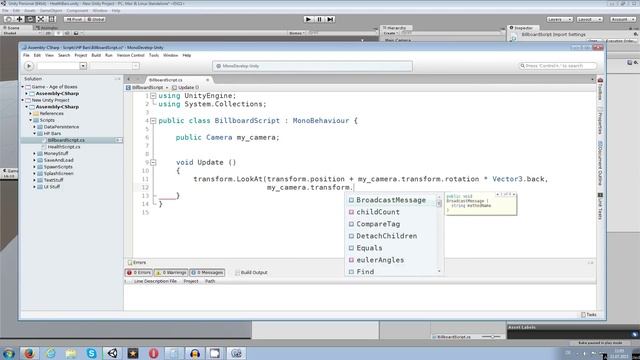Viewport: 640px width, 360px height.
Task: Collapse class fold at line 4
Action: click(x=153, y=121)
